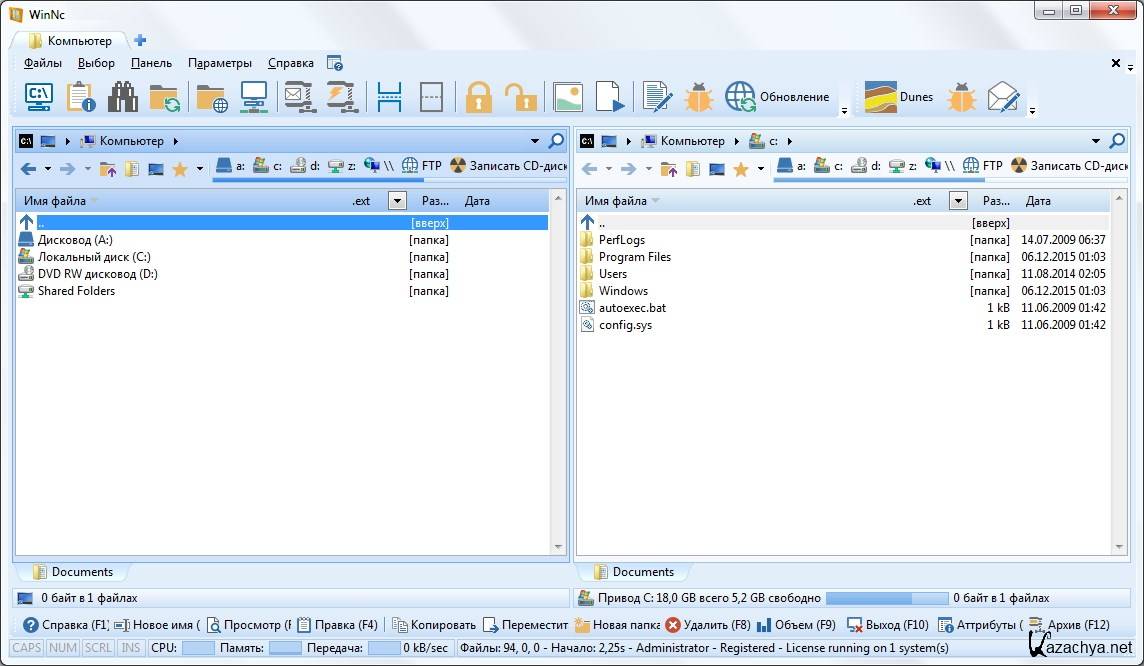Viewport: 1144px width, 666px height.
Task: Click the closed padlock encrypt icon
Action: pyautogui.click(x=479, y=97)
